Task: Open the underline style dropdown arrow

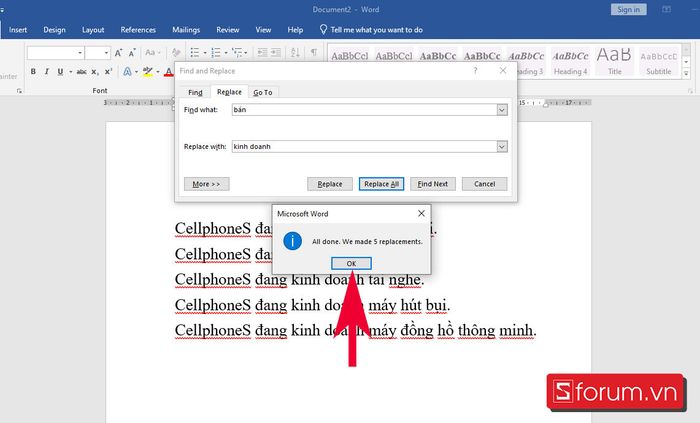Action: (71, 72)
